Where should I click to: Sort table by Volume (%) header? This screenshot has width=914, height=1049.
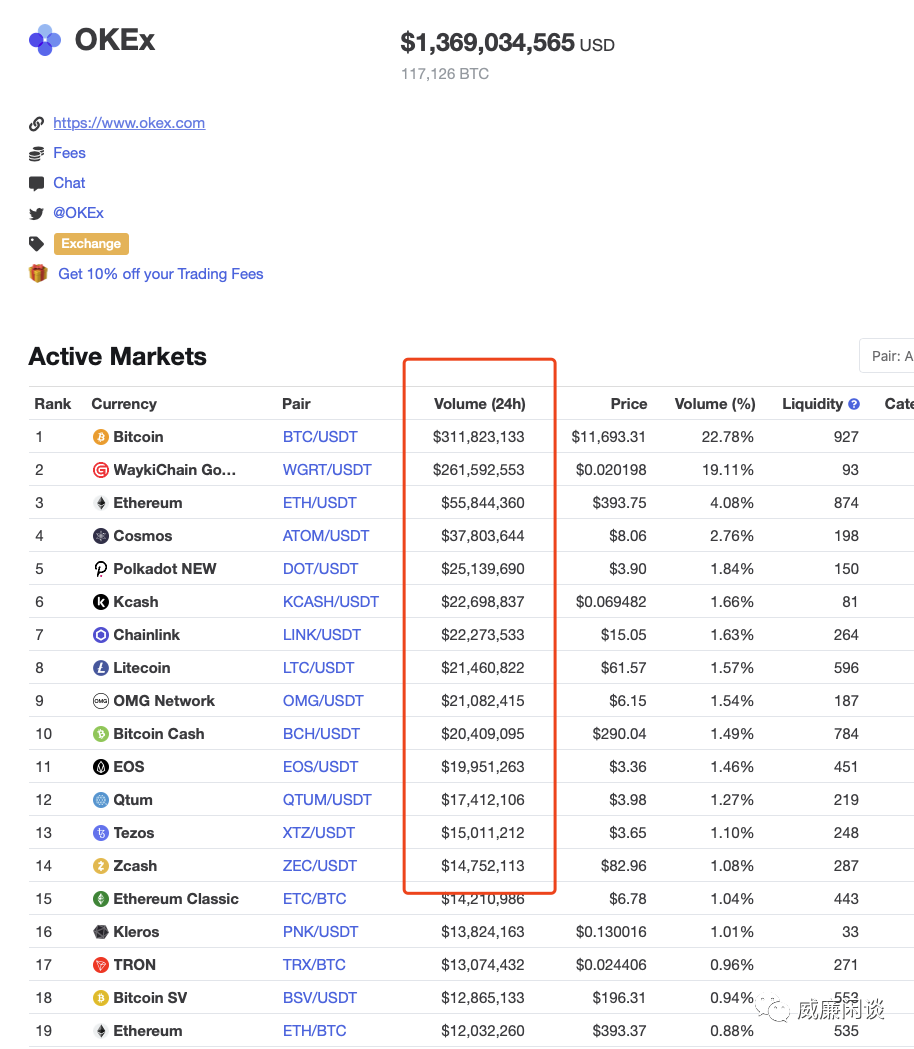coord(715,404)
